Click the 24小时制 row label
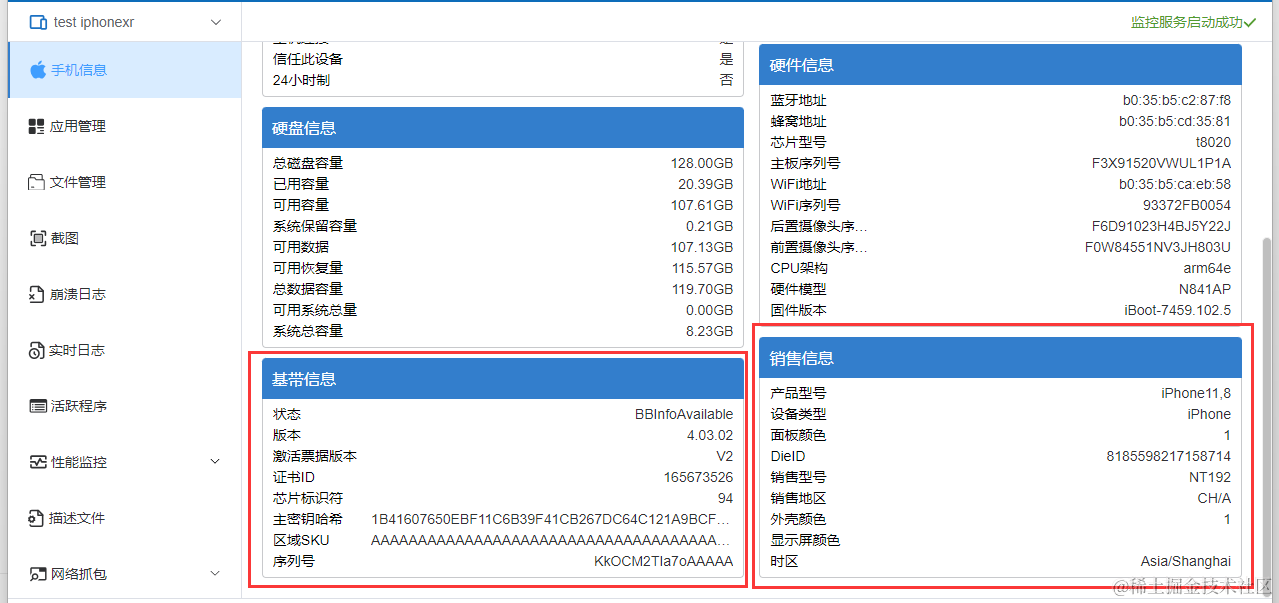1279x603 pixels. [301, 80]
